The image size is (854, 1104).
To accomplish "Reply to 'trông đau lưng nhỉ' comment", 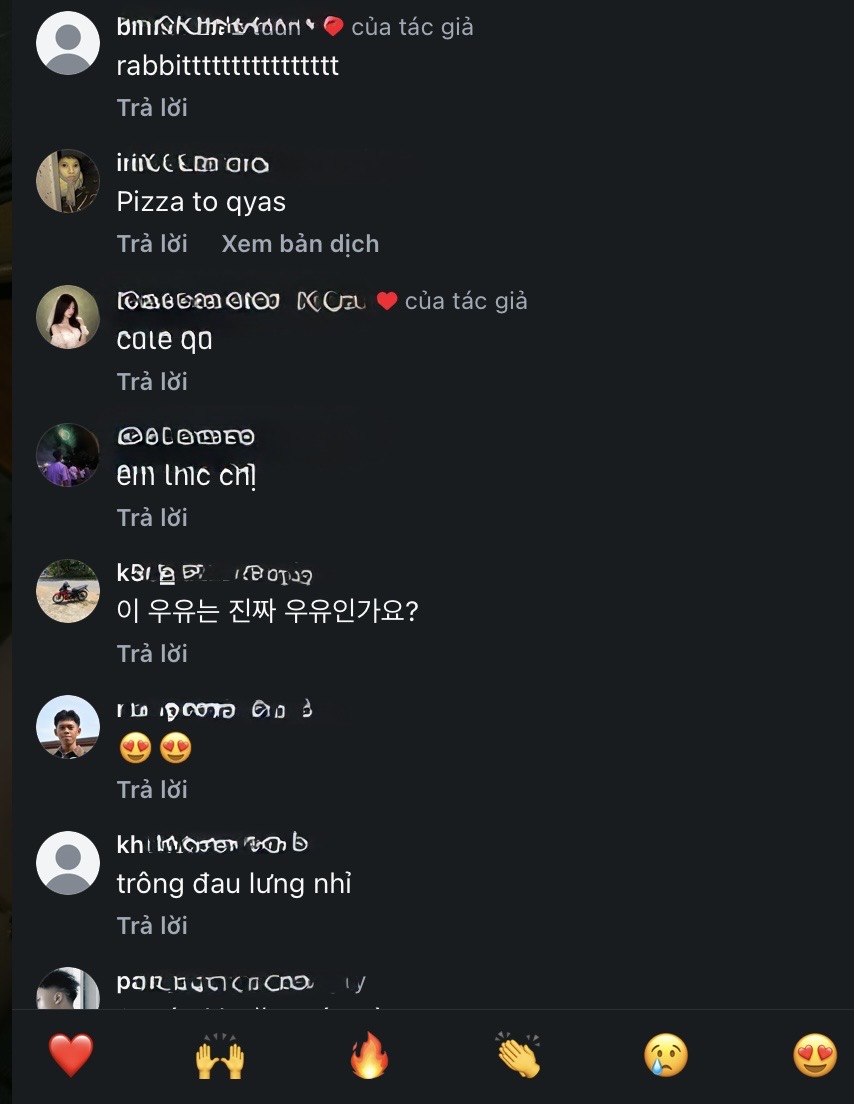I will (x=152, y=925).
